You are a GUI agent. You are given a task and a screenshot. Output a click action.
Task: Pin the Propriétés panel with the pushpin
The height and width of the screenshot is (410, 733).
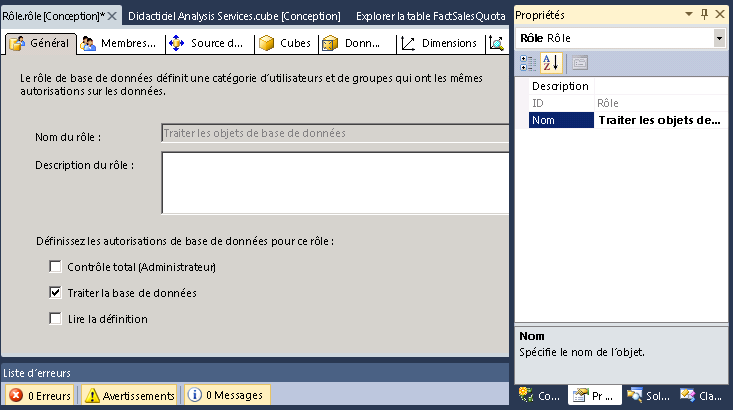(705, 15)
